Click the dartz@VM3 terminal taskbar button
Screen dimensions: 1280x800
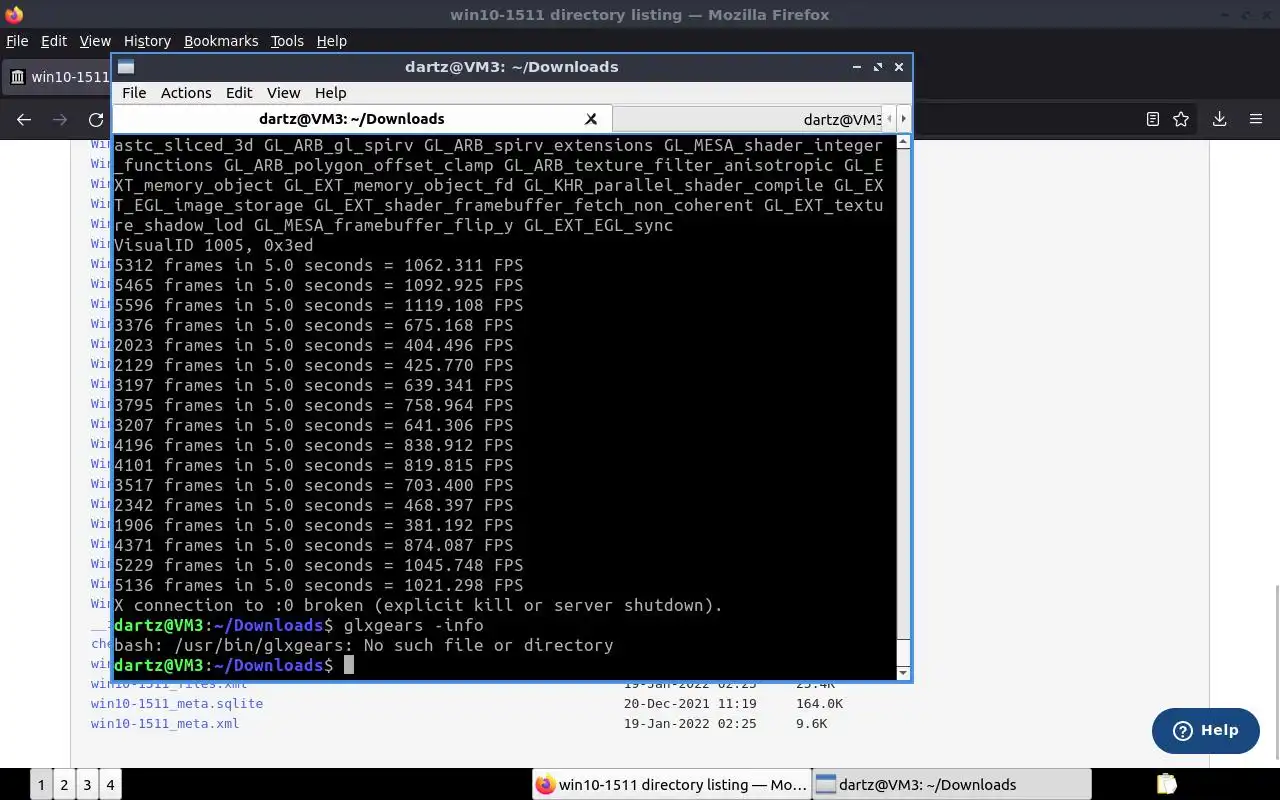[951, 785]
